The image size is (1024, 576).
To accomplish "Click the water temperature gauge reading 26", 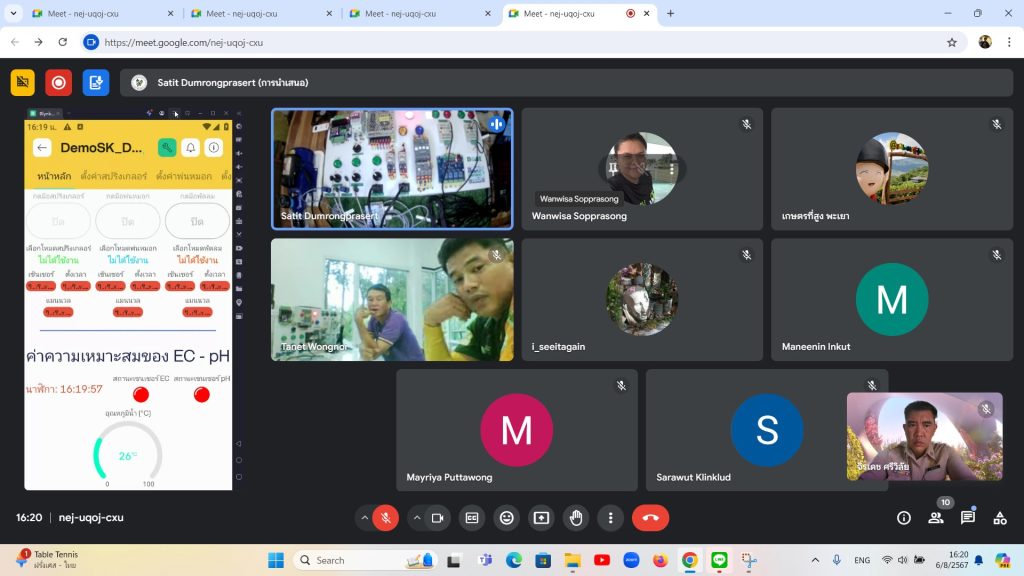I will [x=128, y=455].
